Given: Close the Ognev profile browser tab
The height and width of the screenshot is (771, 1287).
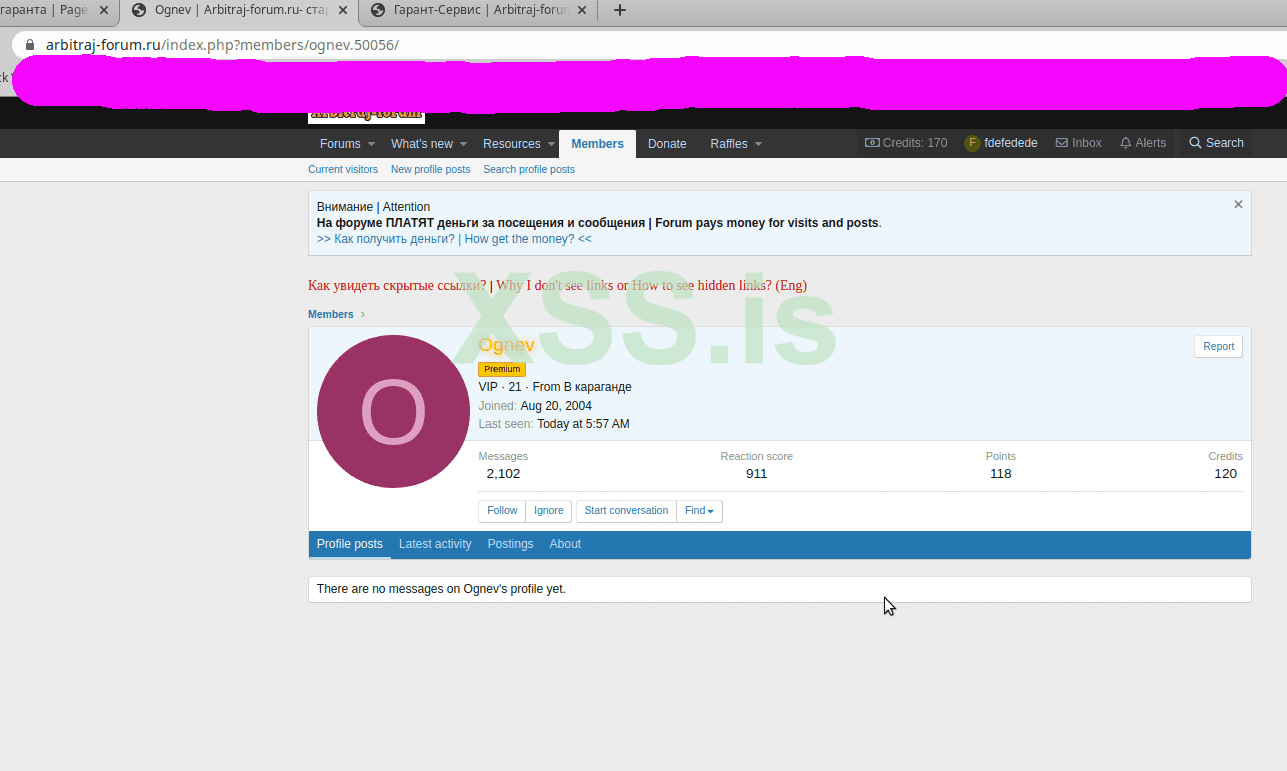Looking at the screenshot, I should point(343,10).
